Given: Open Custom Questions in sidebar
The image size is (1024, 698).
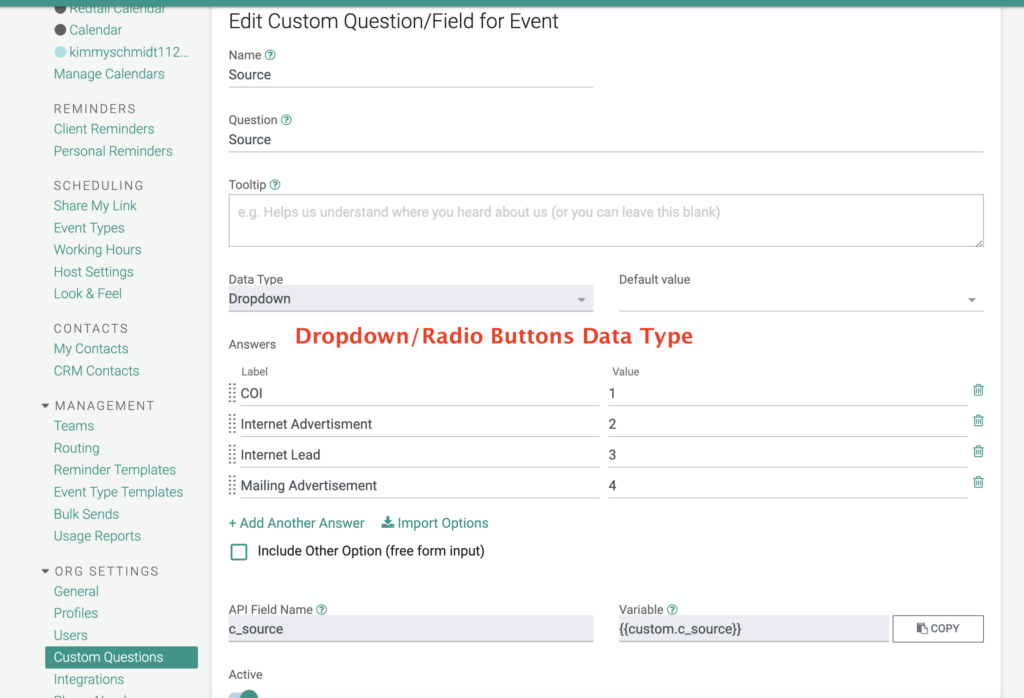Looking at the screenshot, I should (x=121, y=657).
